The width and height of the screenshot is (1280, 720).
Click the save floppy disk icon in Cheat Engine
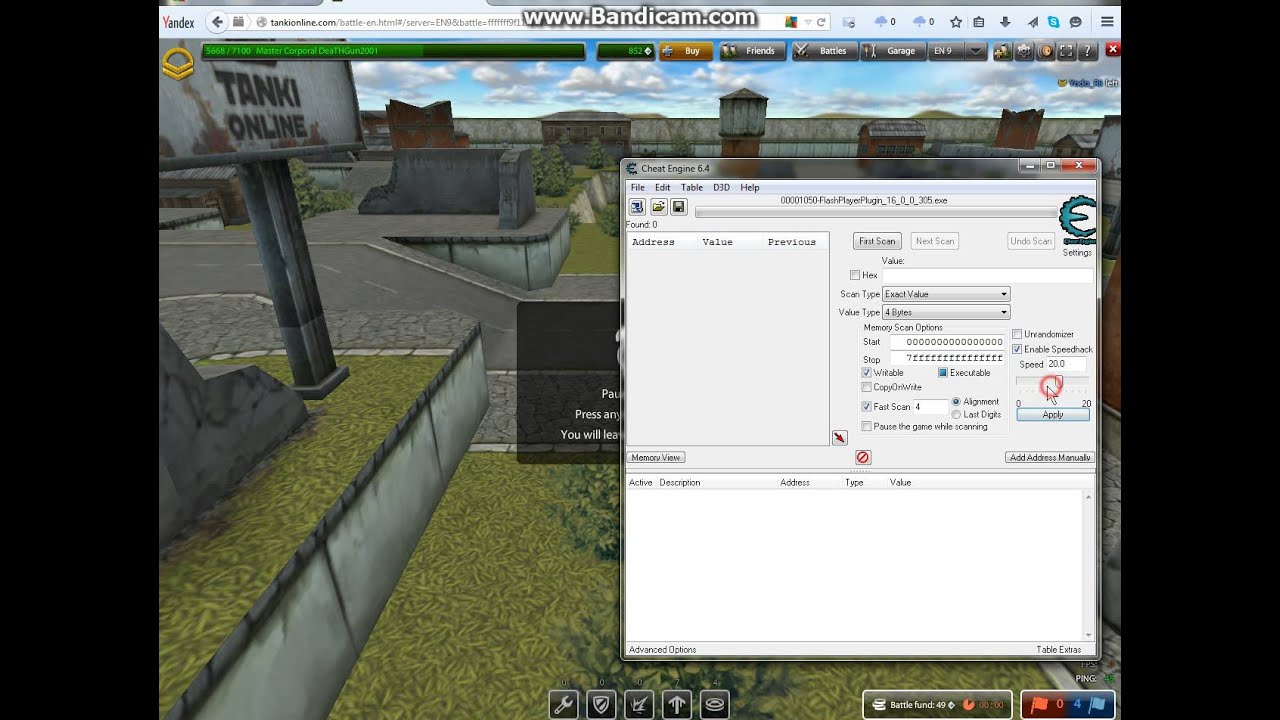tap(678, 207)
